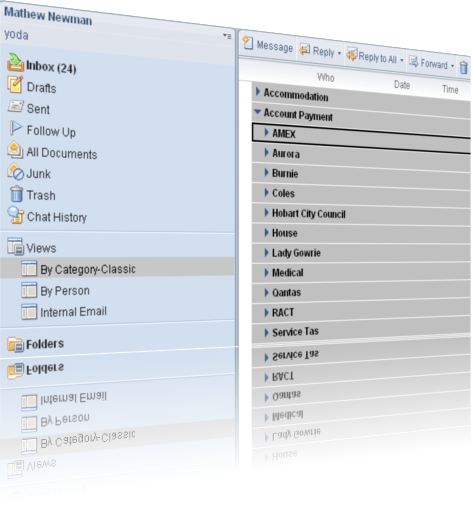The width and height of the screenshot is (473, 505).
Task: Expand the House subcategory
Action: [x=266, y=232]
